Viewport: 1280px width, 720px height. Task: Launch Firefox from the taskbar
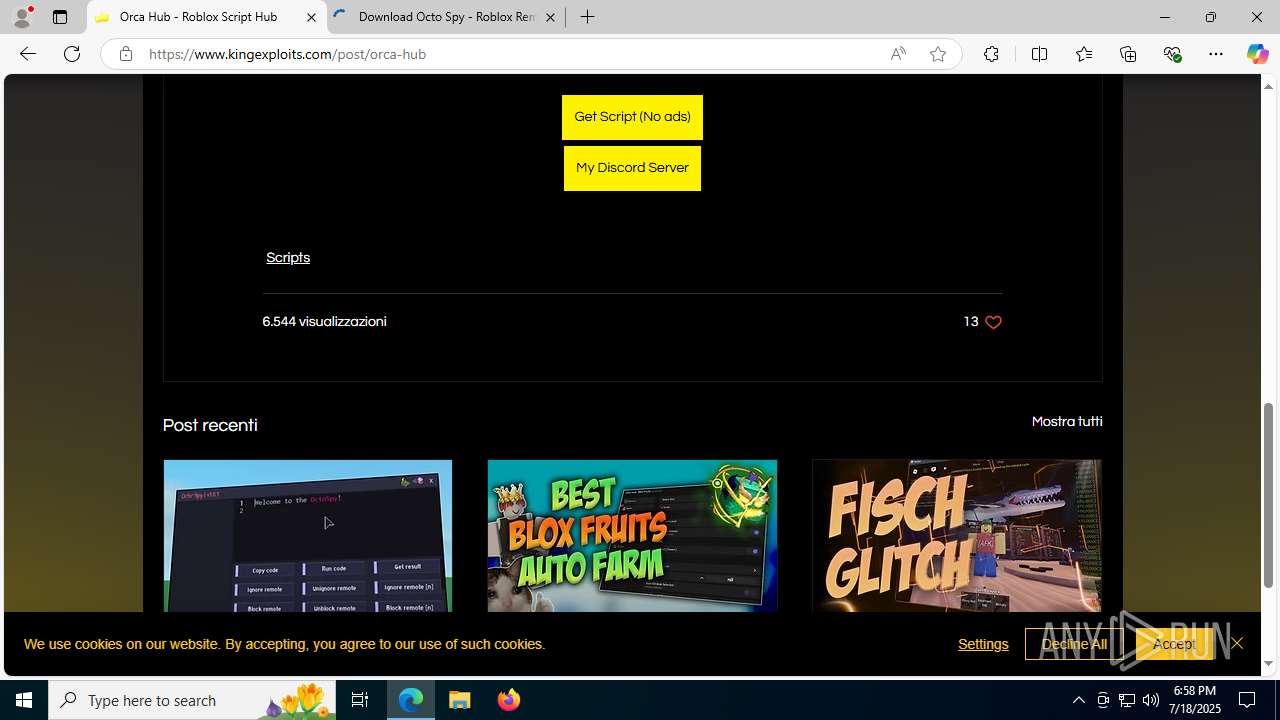coord(509,700)
